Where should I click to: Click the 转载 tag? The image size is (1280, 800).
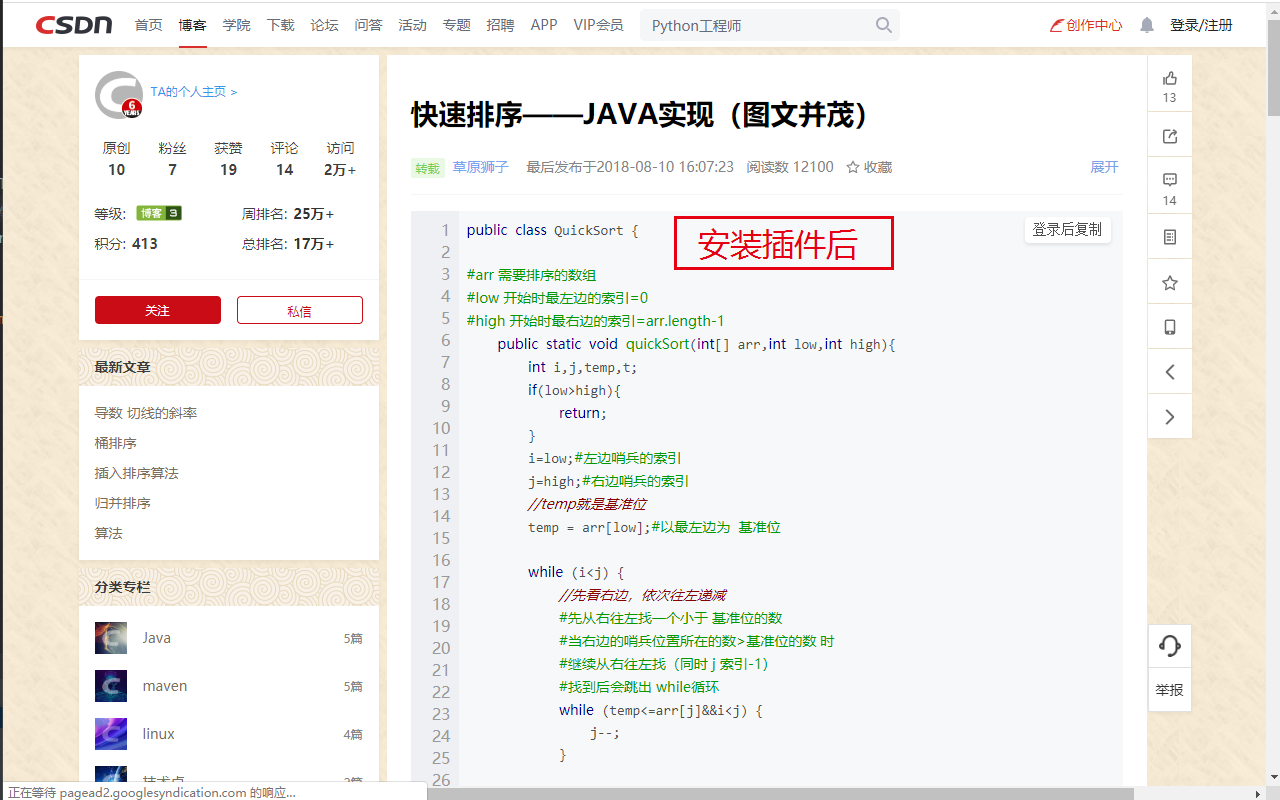[427, 168]
